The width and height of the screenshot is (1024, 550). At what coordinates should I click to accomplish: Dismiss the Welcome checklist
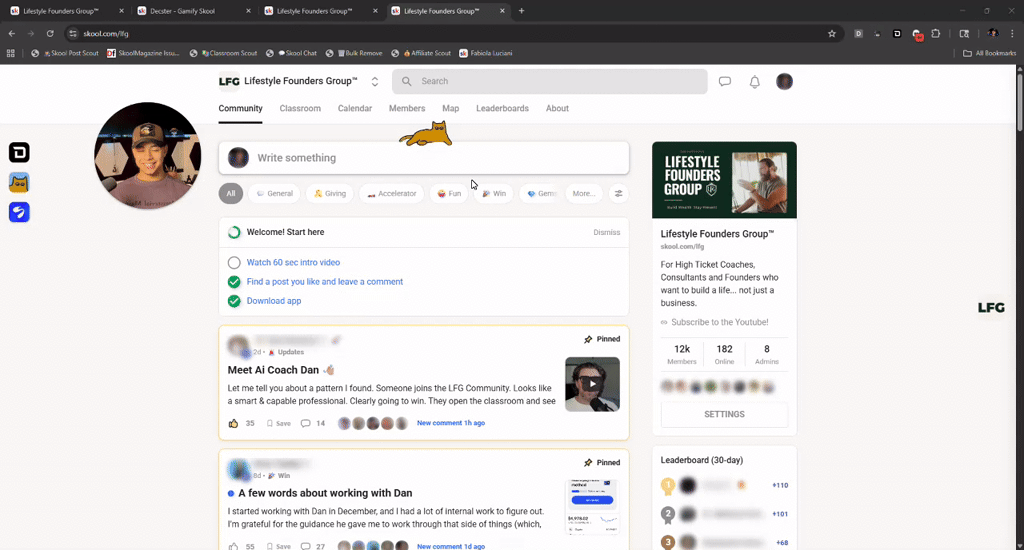point(607,233)
